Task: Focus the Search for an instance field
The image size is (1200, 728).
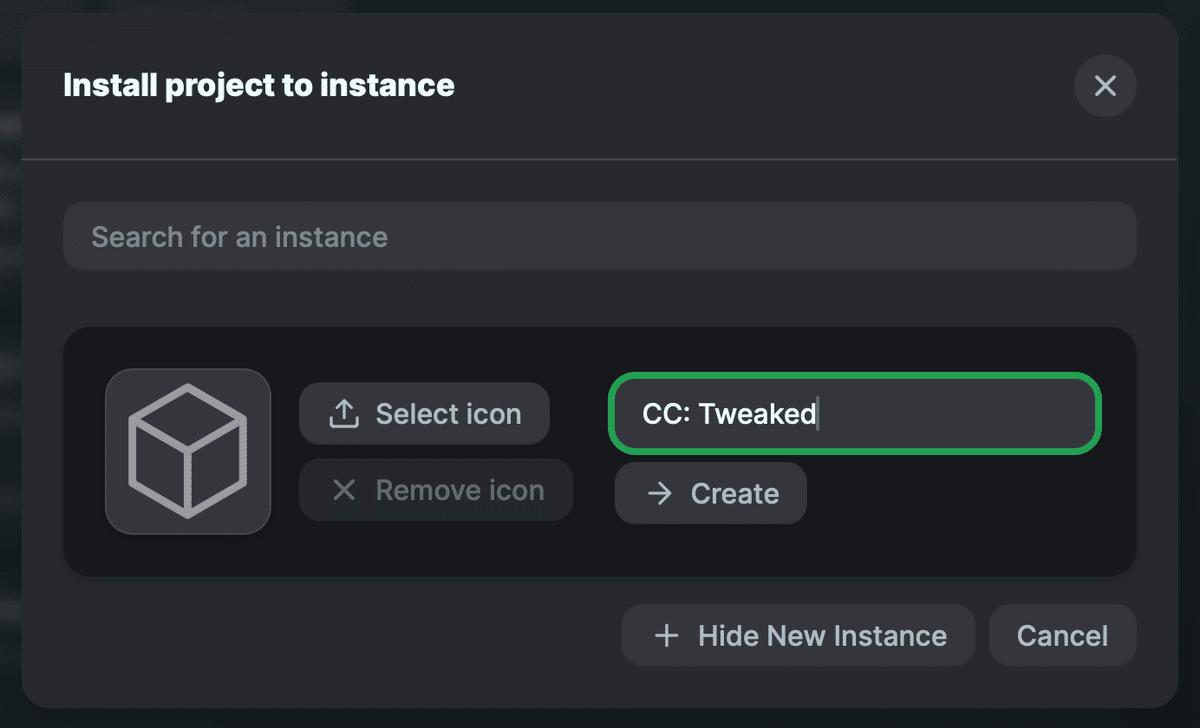Action: click(600, 237)
